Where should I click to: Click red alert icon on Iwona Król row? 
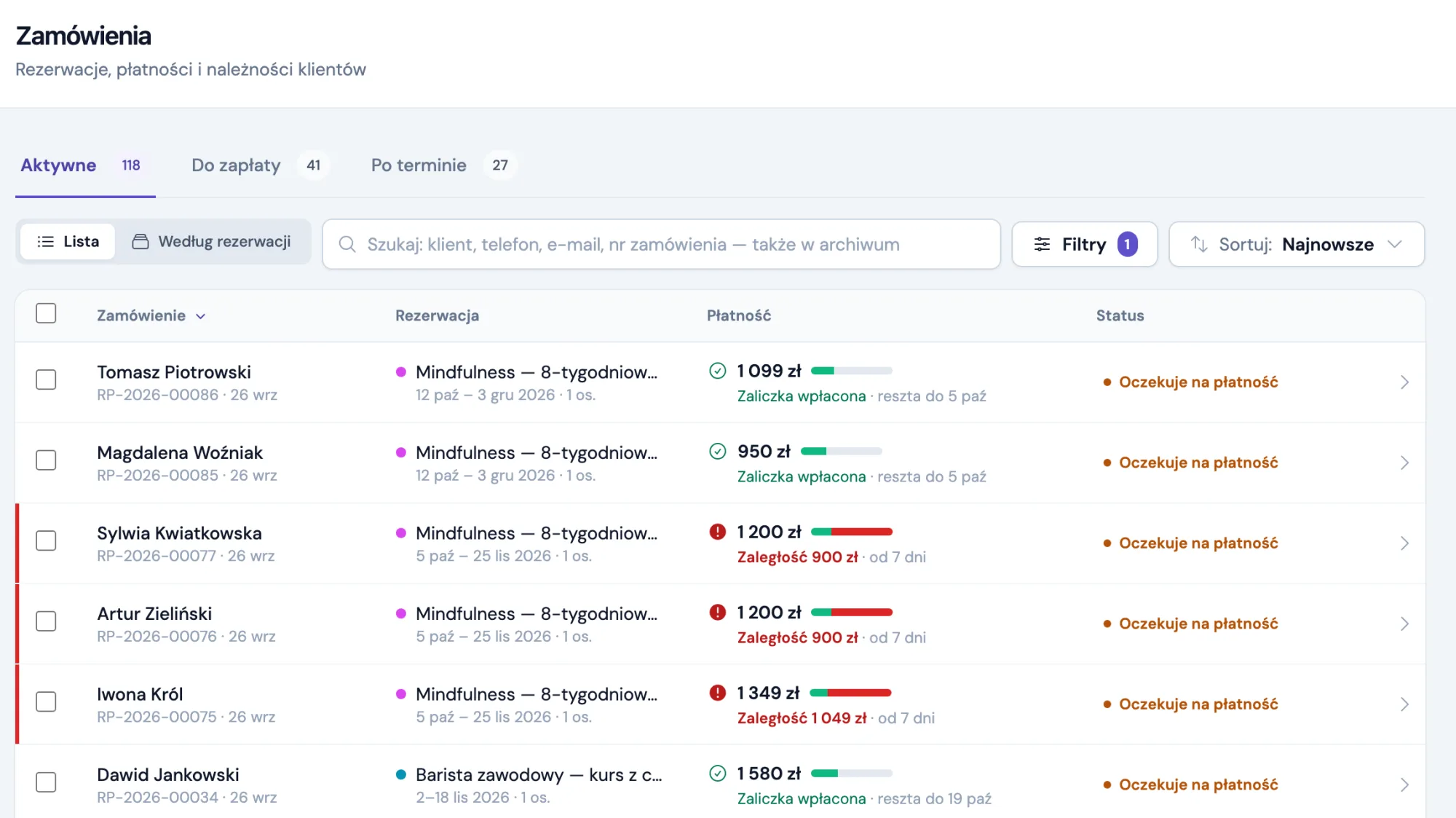717,693
